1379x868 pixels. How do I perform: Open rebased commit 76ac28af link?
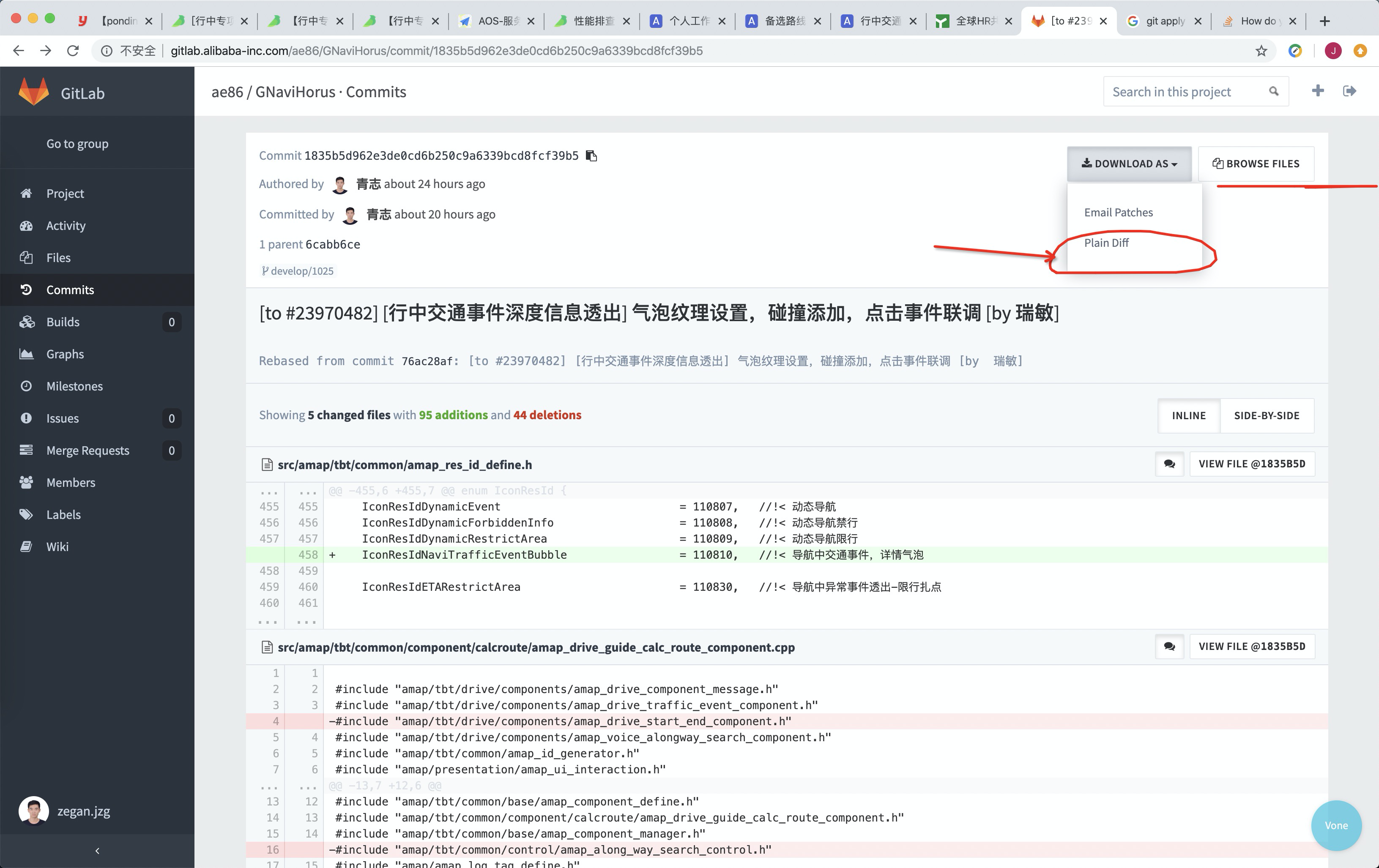point(428,361)
